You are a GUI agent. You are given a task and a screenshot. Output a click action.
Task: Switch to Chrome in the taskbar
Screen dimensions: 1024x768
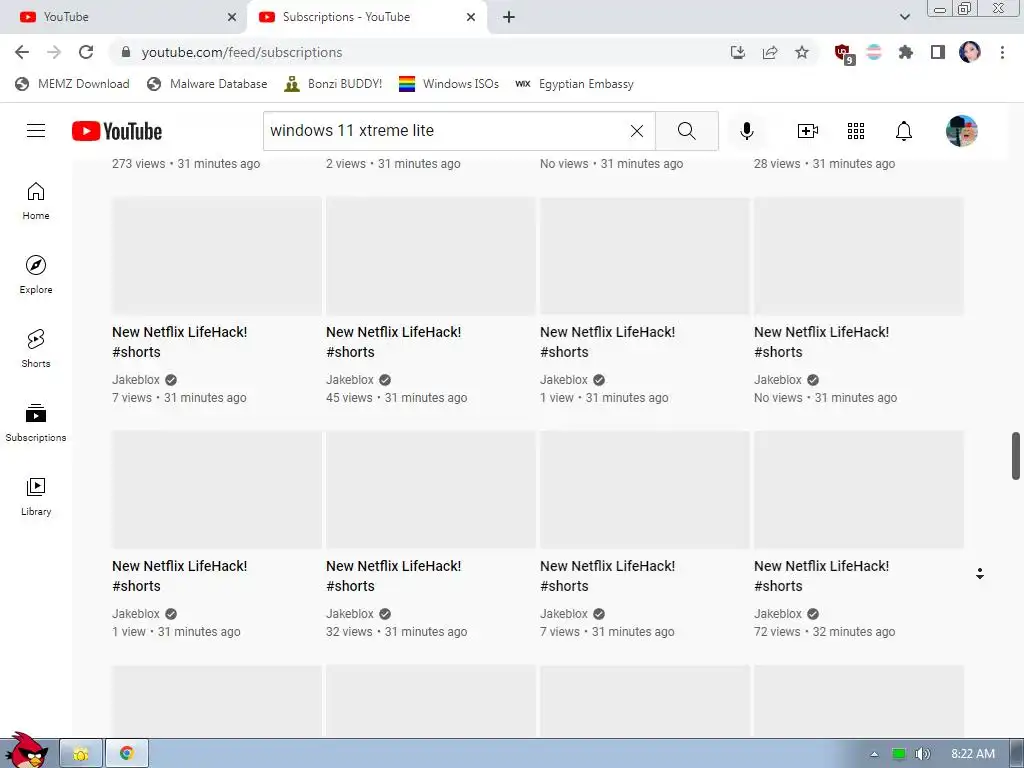click(127, 754)
